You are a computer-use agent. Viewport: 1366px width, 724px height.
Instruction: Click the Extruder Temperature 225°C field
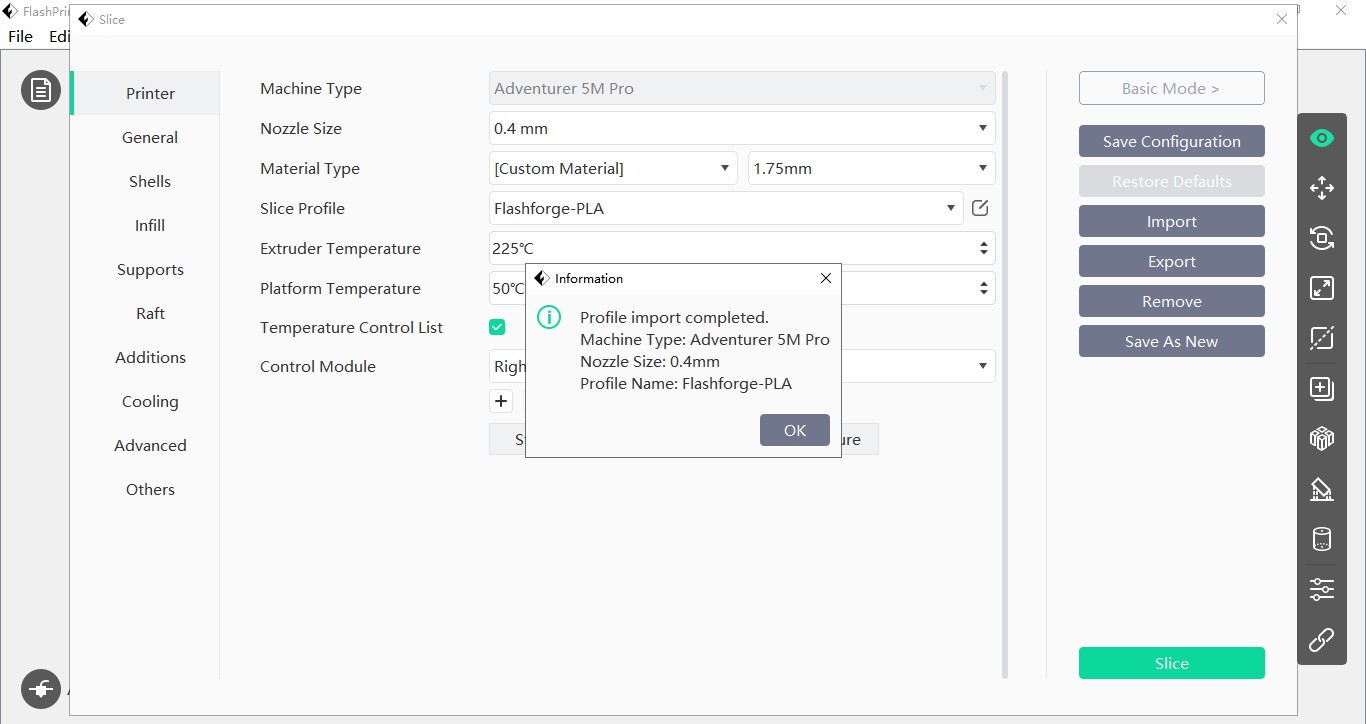[x=742, y=248]
